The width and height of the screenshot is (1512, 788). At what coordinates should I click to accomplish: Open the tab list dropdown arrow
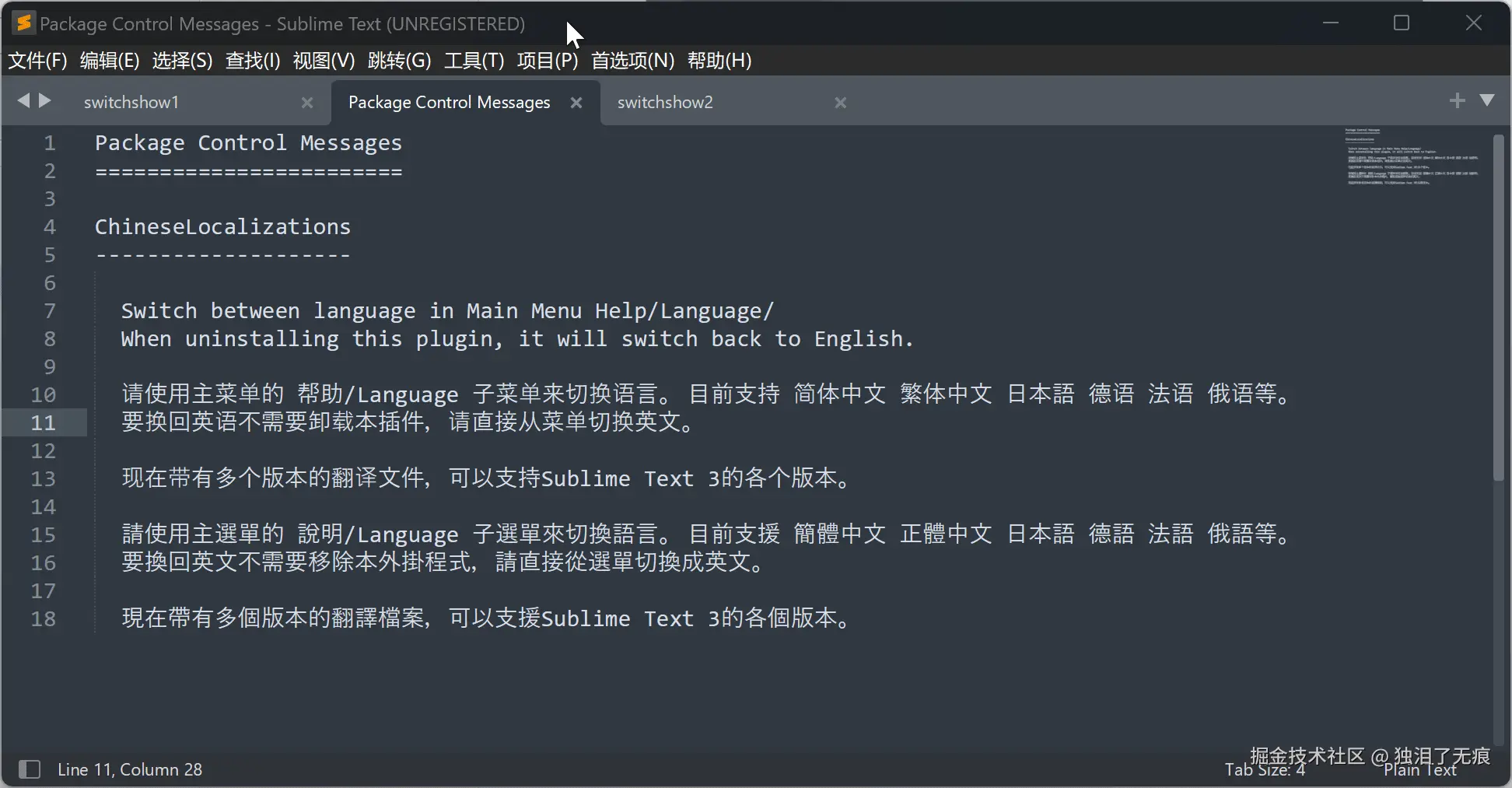coord(1487,100)
